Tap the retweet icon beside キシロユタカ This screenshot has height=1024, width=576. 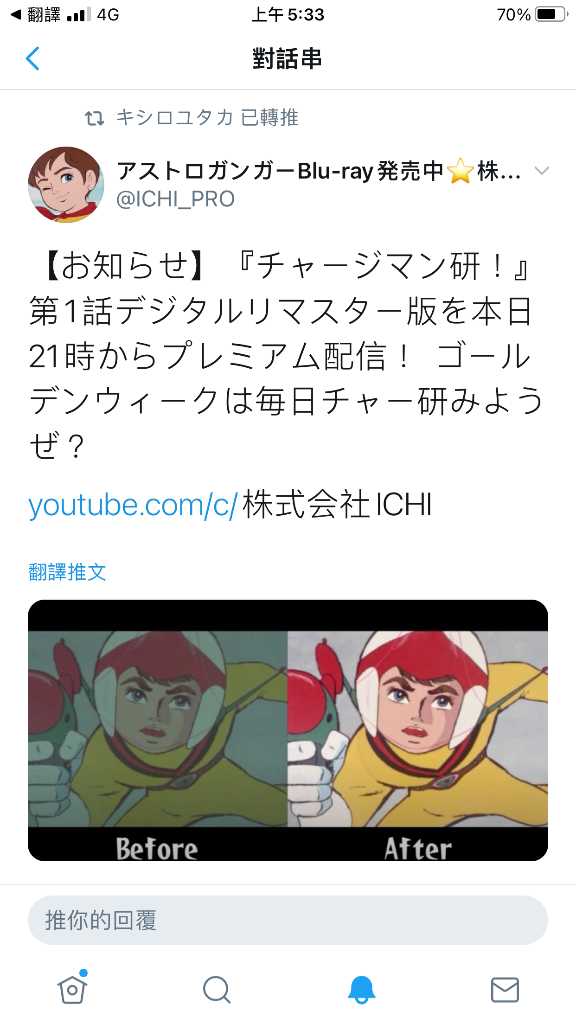pyautogui.click(x=95, y=118)
